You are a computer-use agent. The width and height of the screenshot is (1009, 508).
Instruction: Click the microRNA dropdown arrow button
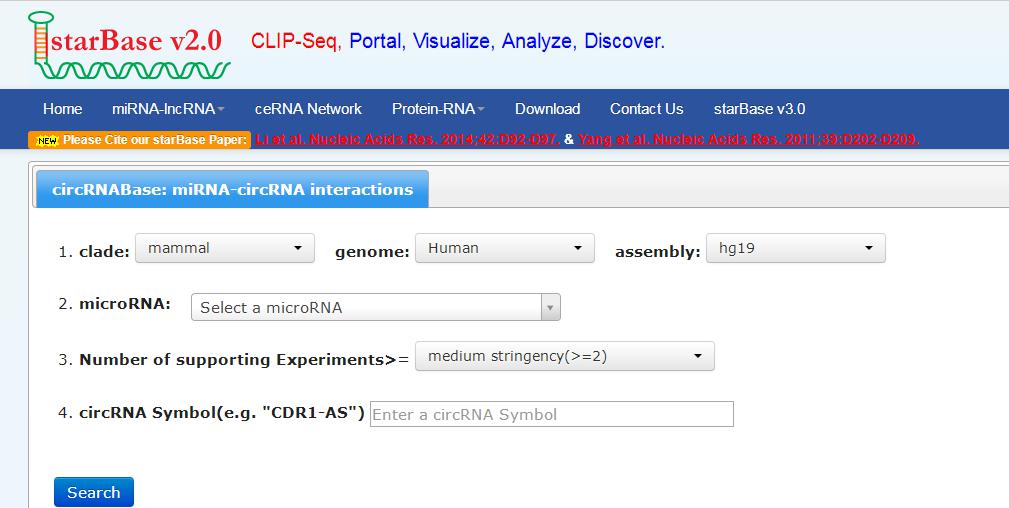(550, 307)
